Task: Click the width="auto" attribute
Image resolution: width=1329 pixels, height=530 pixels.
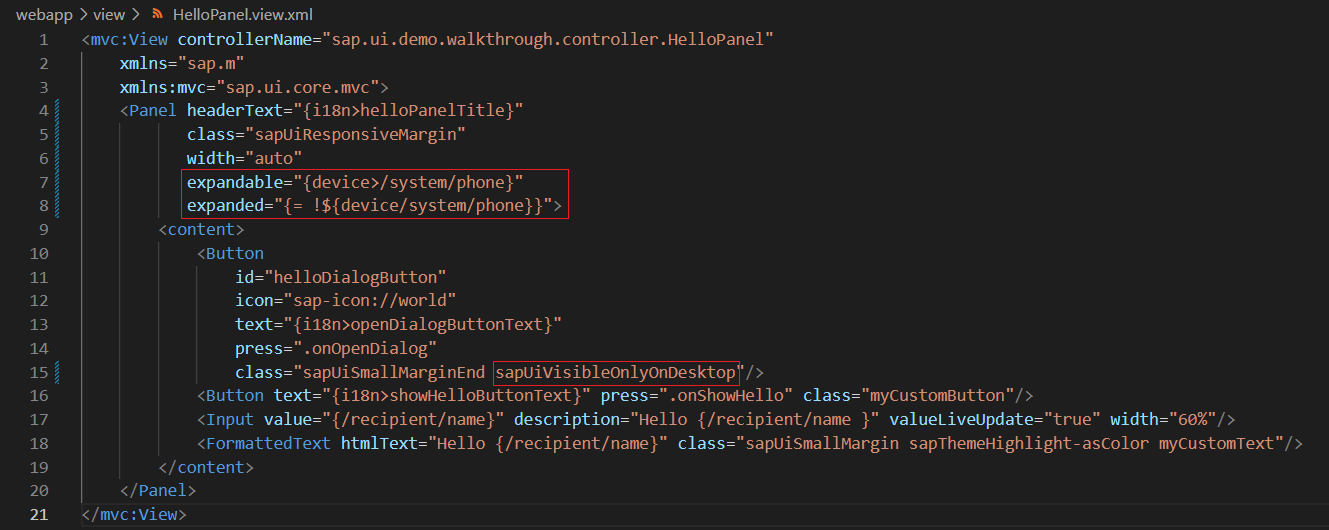Action: point(244,158)
